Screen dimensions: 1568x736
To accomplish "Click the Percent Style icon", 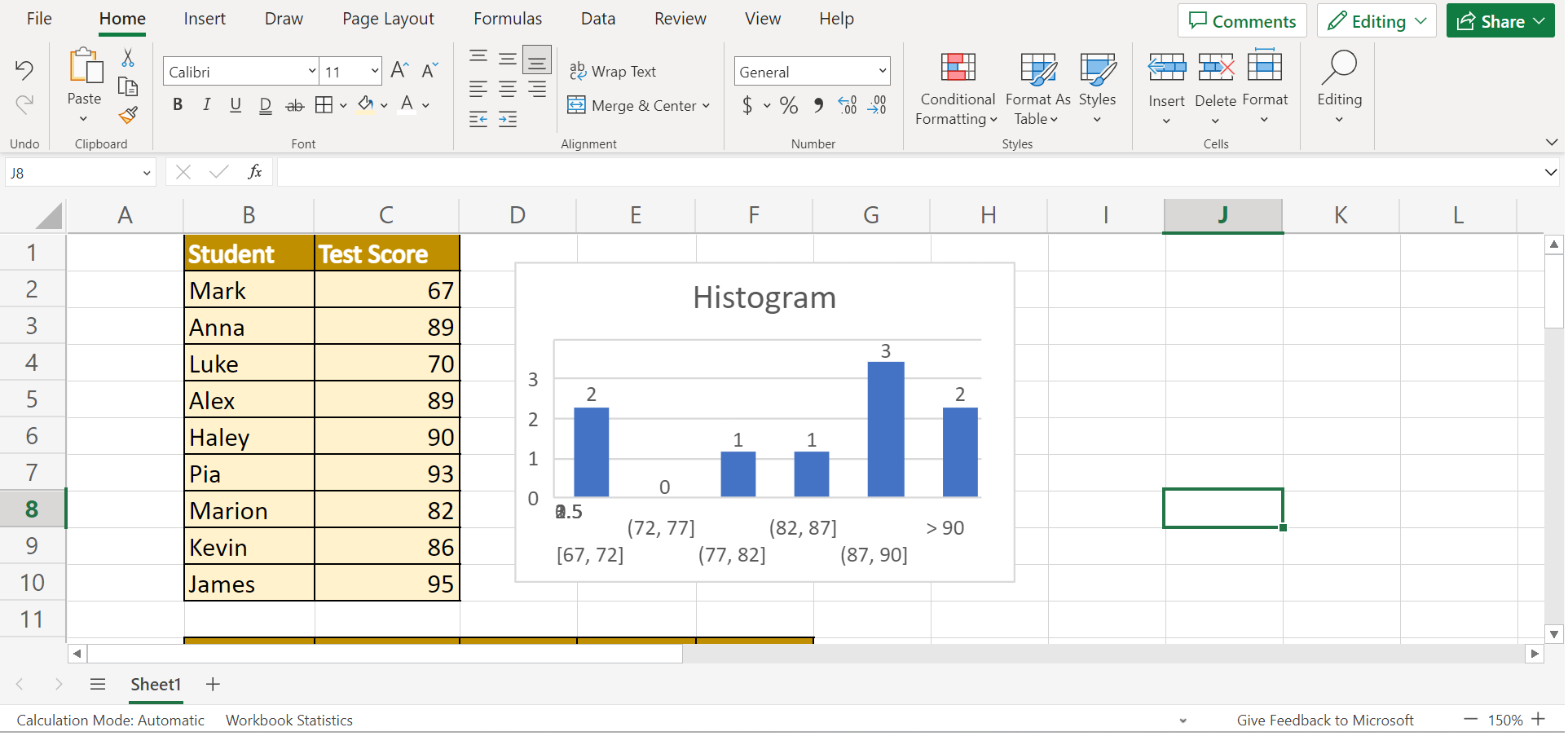I will 788,105.
